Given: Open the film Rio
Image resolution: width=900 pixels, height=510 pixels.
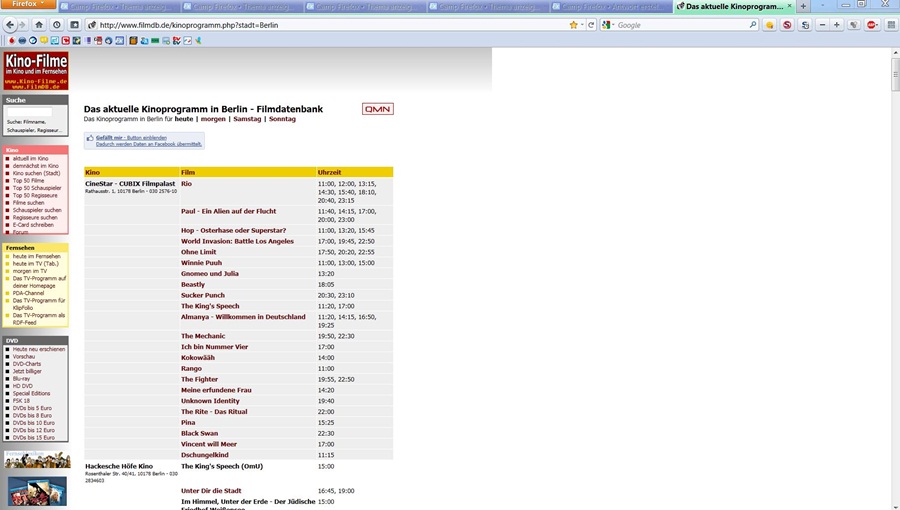Looking at the screenshot, I should [x=187, y=184].
